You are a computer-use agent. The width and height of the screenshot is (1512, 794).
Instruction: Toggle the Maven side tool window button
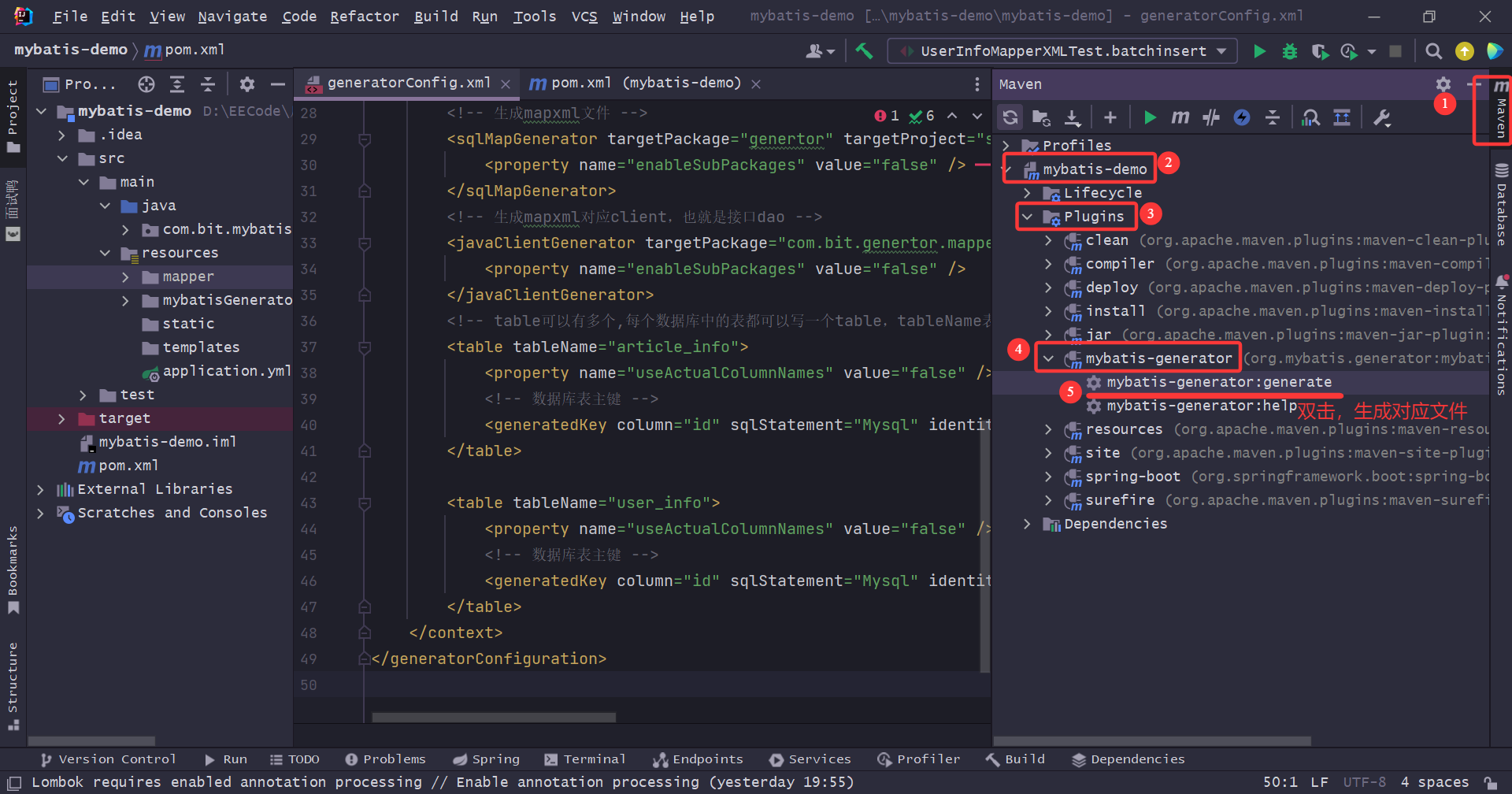1501,110
